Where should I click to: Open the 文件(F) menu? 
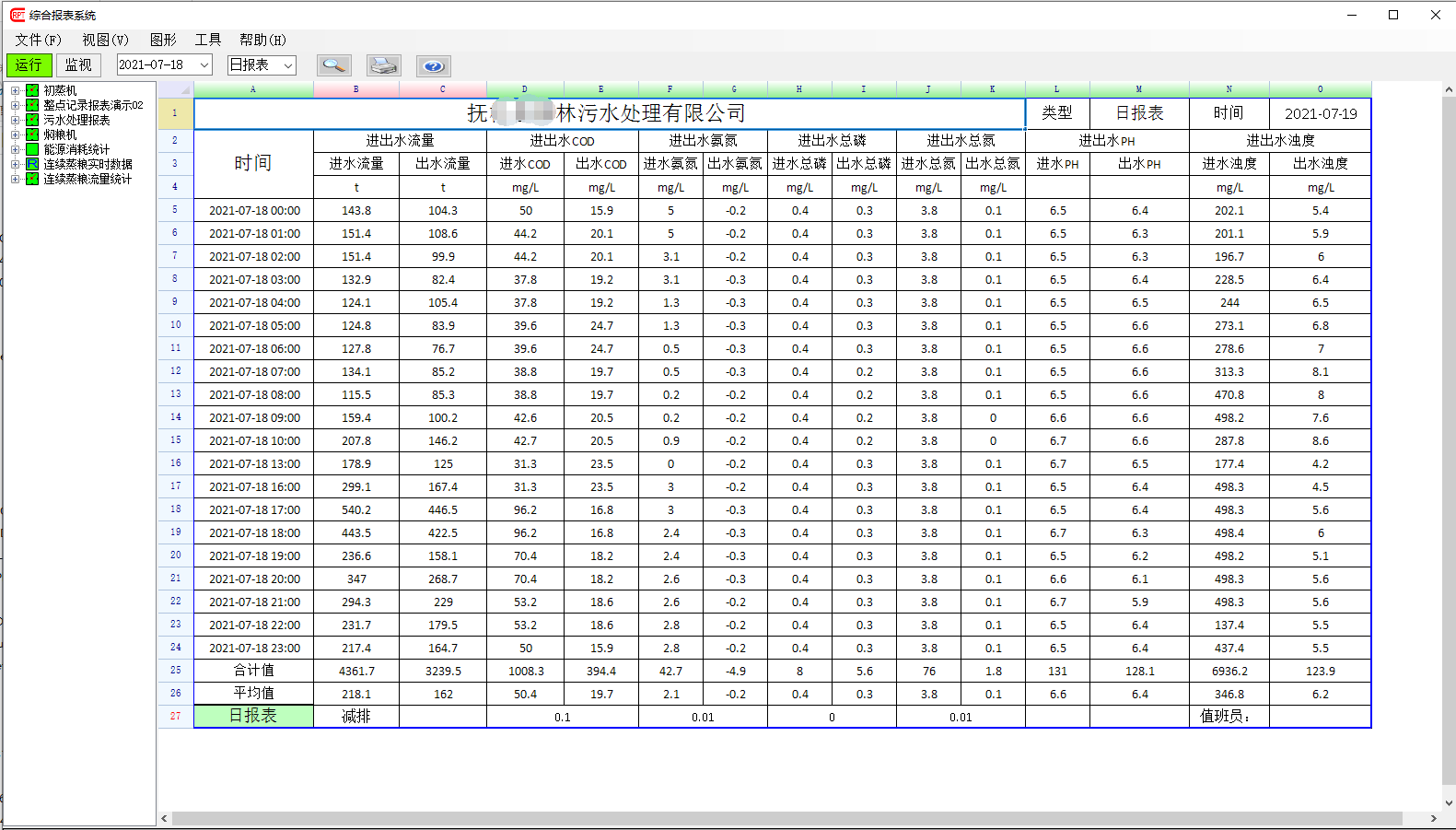pos(38,40)
